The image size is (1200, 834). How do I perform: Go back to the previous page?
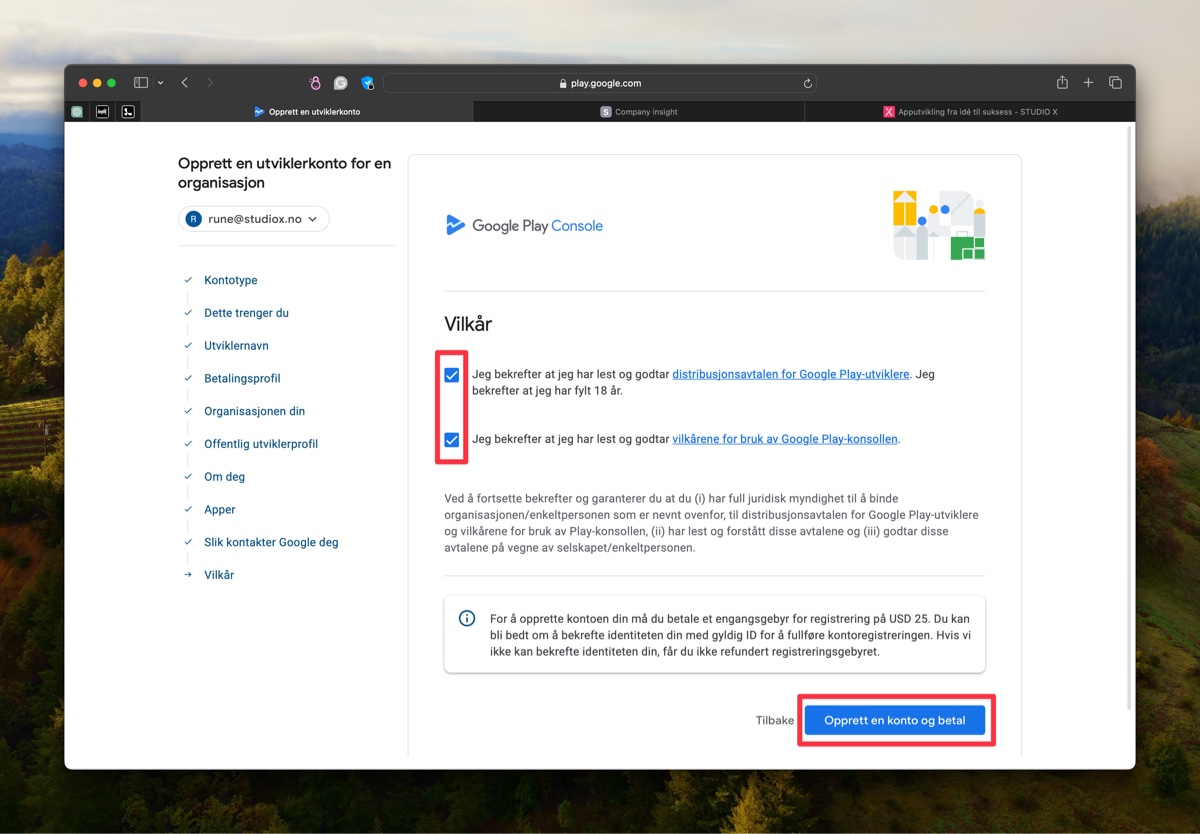click(185, 83)
